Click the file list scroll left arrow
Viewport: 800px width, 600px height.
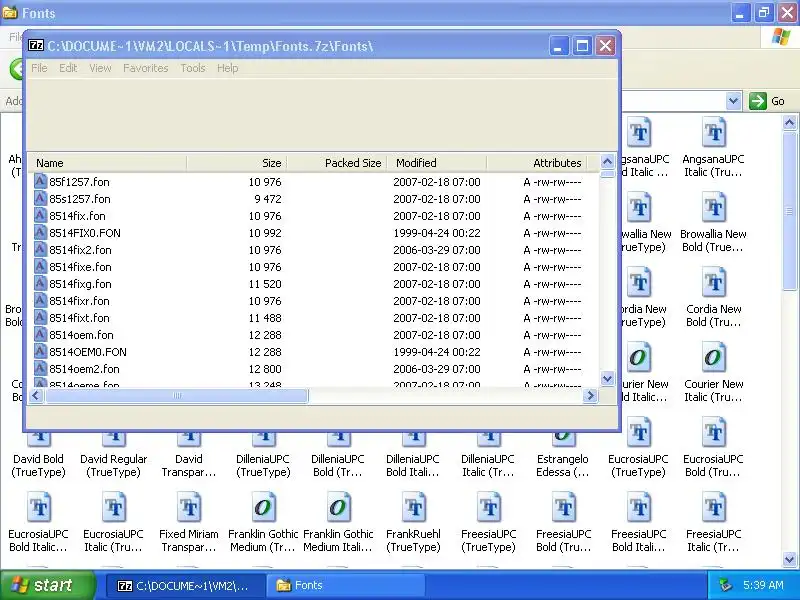pyautogui.click(x=35, y=395)
